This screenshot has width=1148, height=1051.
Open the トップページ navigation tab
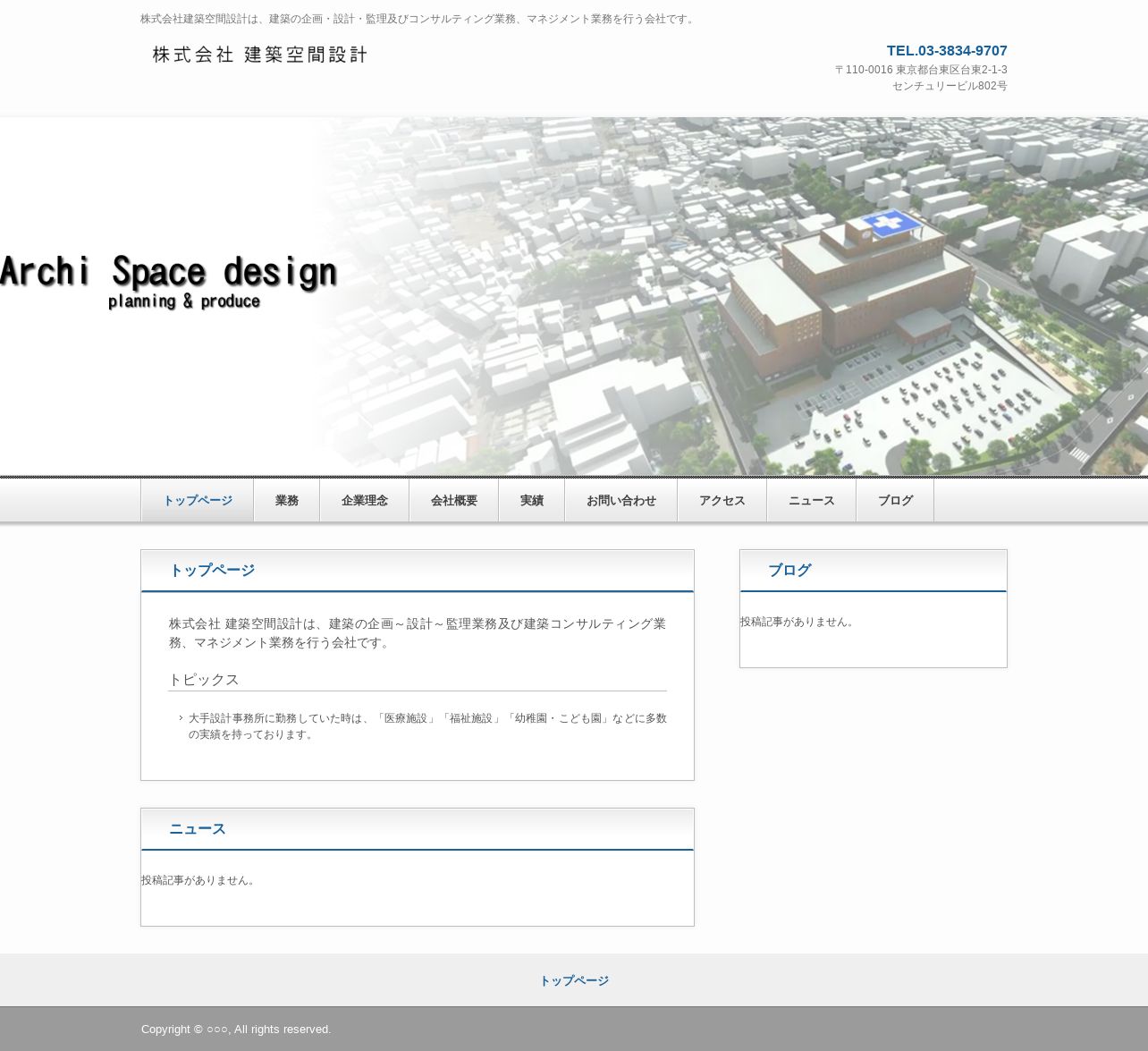[x=198, y=501]
